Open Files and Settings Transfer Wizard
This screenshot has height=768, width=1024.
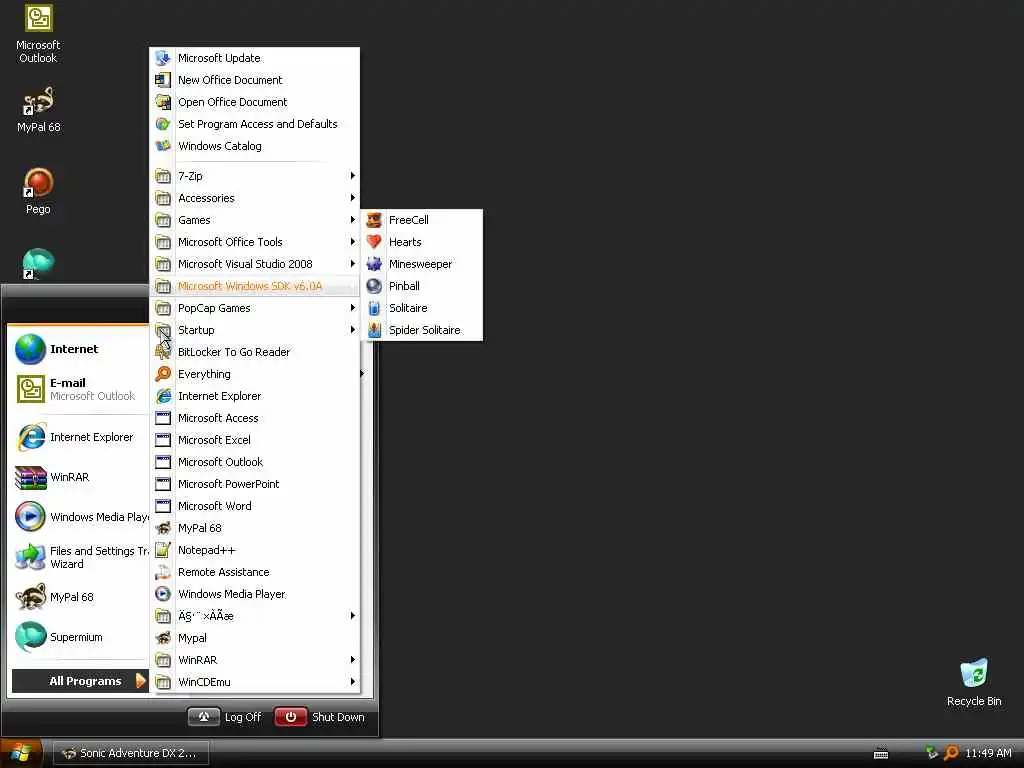tap(78, 557)
